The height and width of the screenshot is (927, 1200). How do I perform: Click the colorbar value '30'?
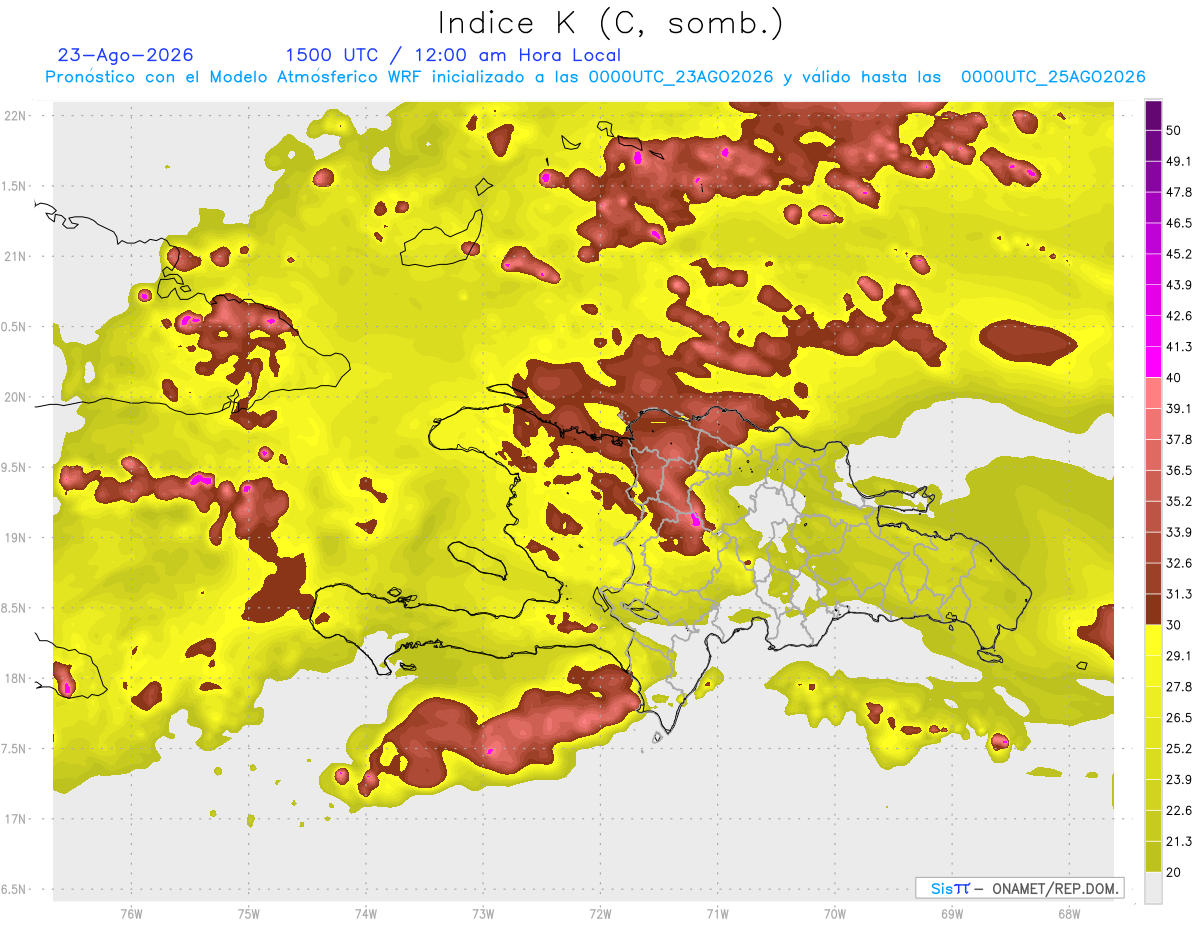pos(1174,625)
